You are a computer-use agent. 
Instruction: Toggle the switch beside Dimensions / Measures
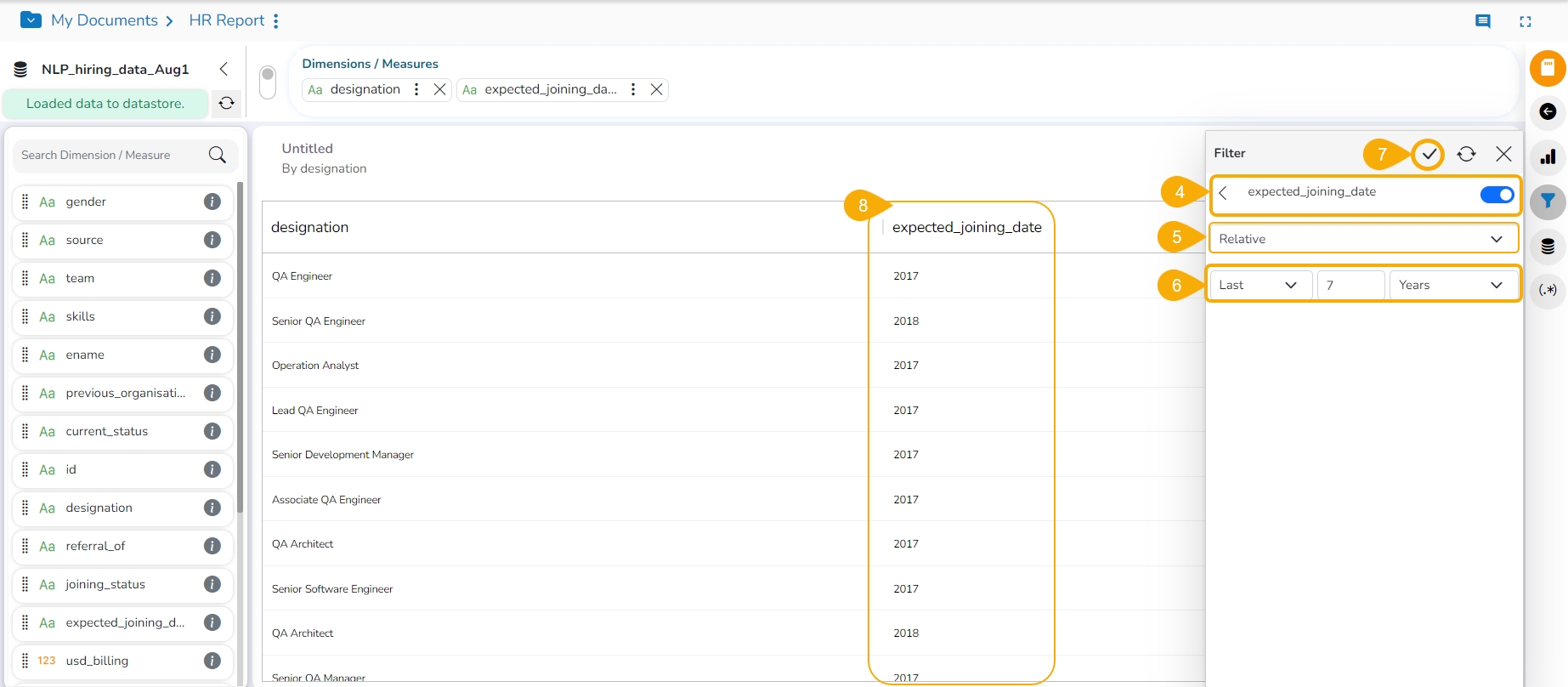tap(268, 82)
